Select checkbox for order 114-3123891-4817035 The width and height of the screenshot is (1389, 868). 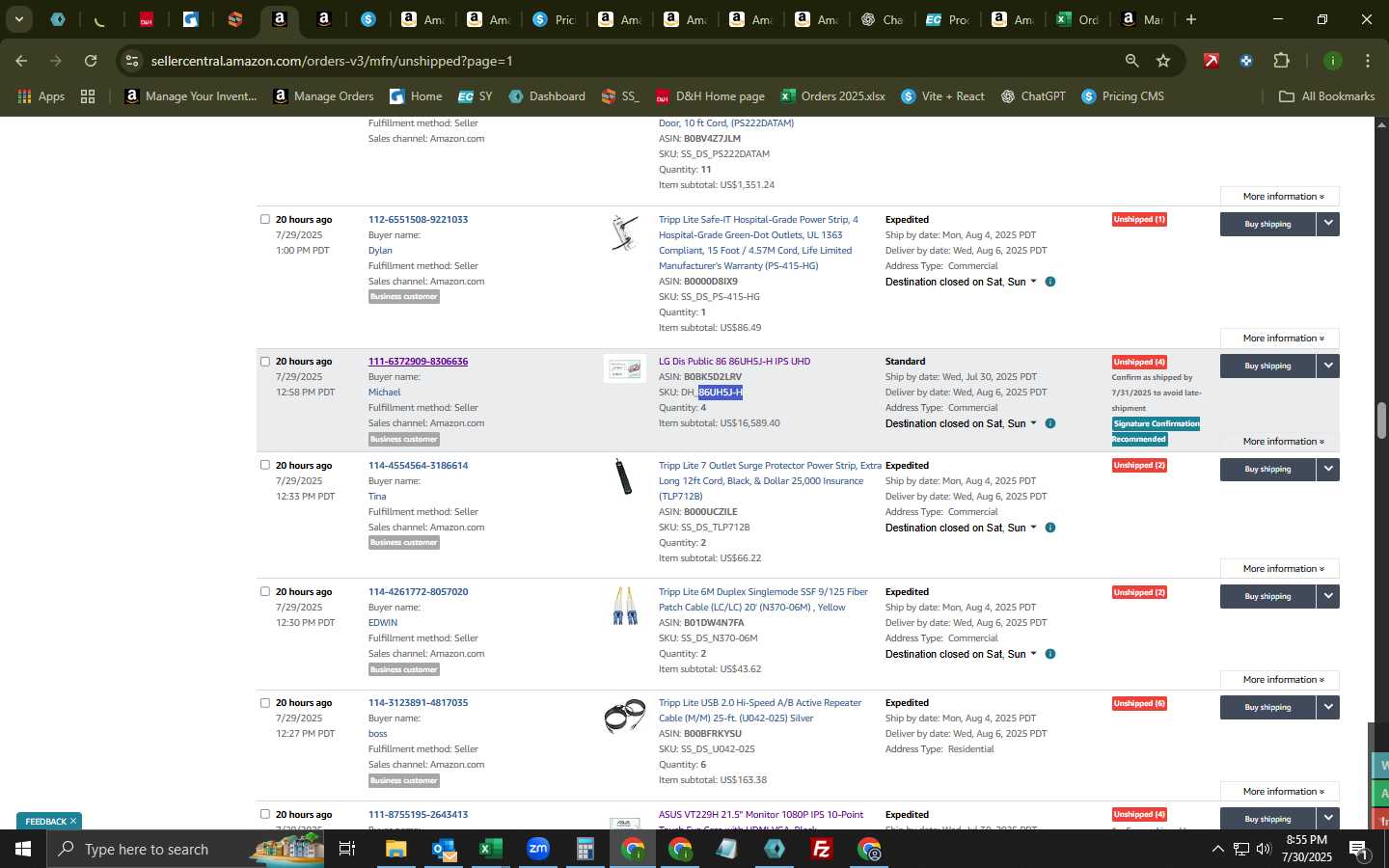click(265, 703)
